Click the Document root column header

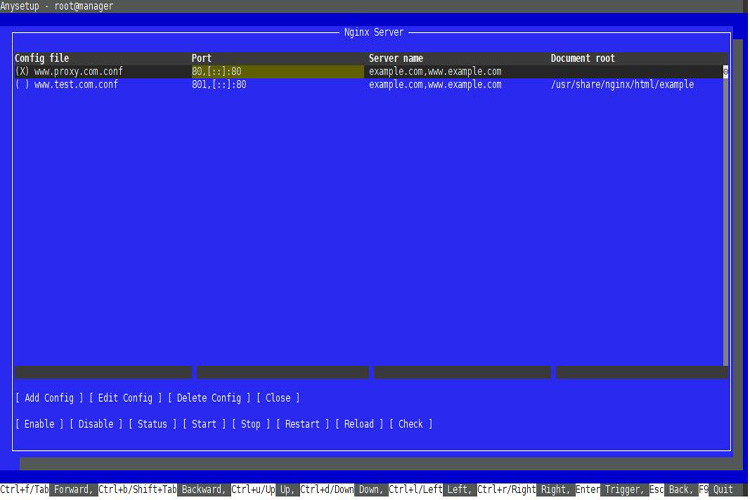pyautogui.click(x=583, y=58)
